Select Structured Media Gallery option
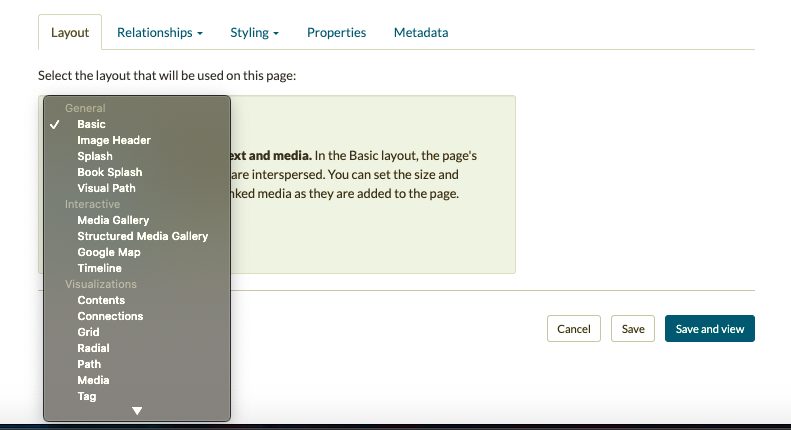Image resolution: width=791 pixels, height=430 pixels. pos(142,236)
